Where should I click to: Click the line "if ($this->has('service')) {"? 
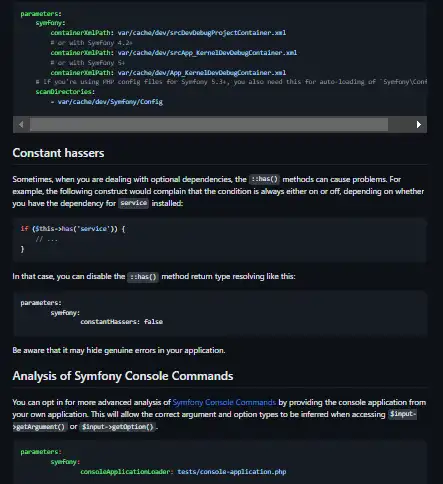[73, 229]
